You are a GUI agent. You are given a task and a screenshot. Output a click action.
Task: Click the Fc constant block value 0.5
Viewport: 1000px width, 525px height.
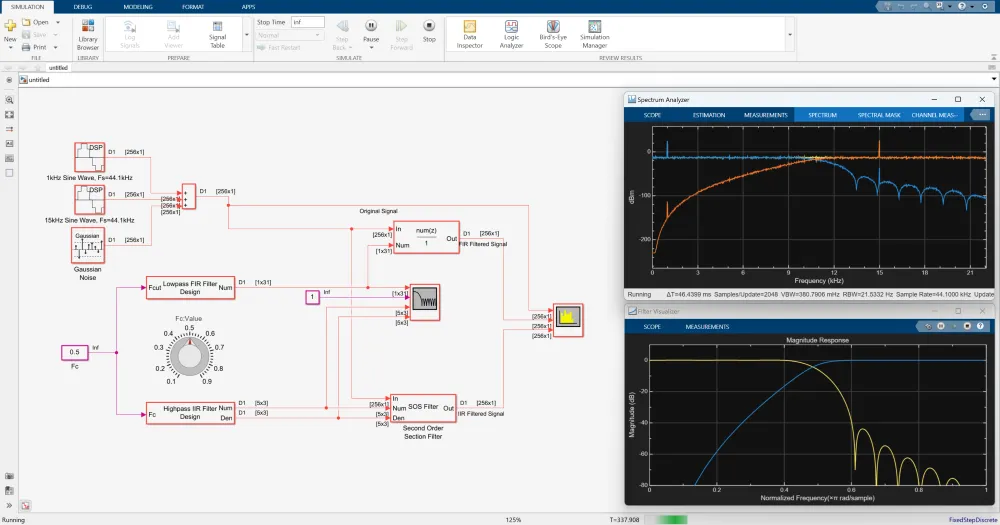click(75, 352)
